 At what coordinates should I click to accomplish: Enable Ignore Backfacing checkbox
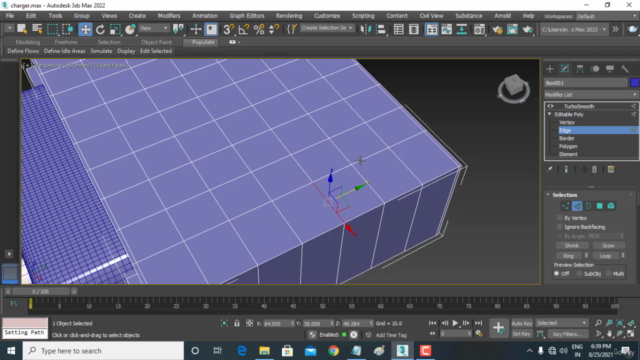tap(560, 227)
